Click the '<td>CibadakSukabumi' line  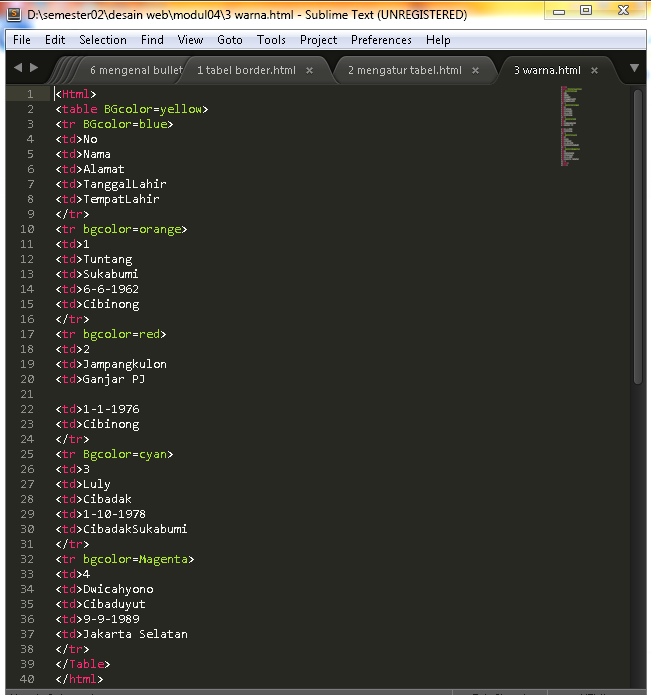121,529
